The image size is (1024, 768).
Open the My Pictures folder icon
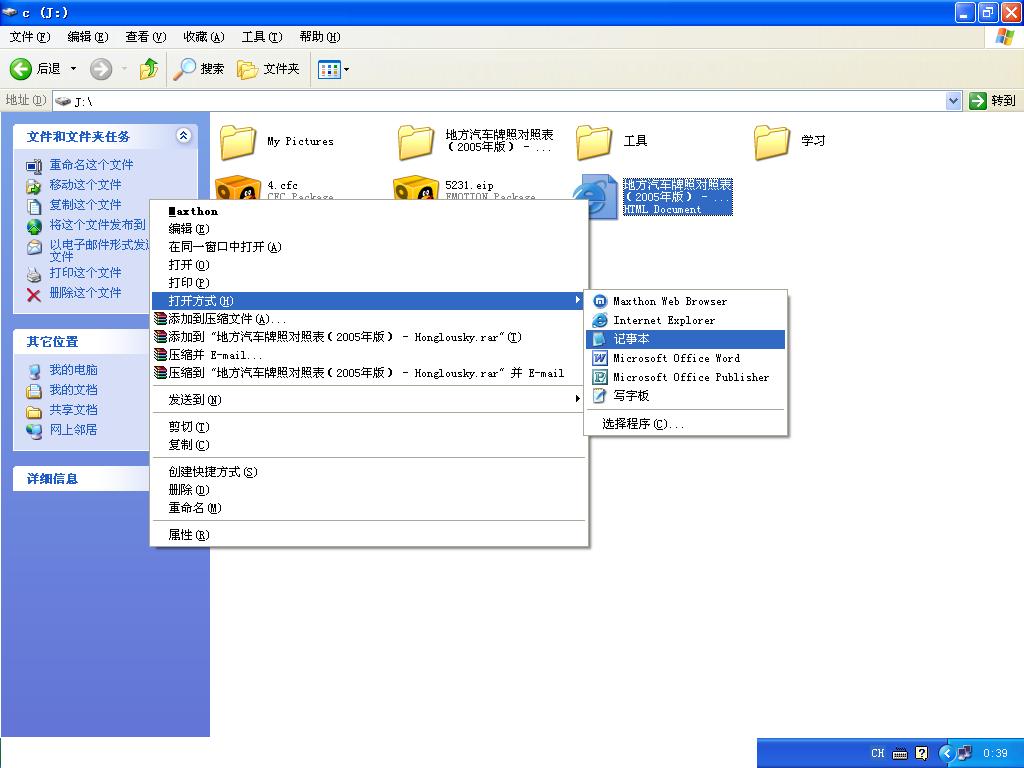(238, 142)
